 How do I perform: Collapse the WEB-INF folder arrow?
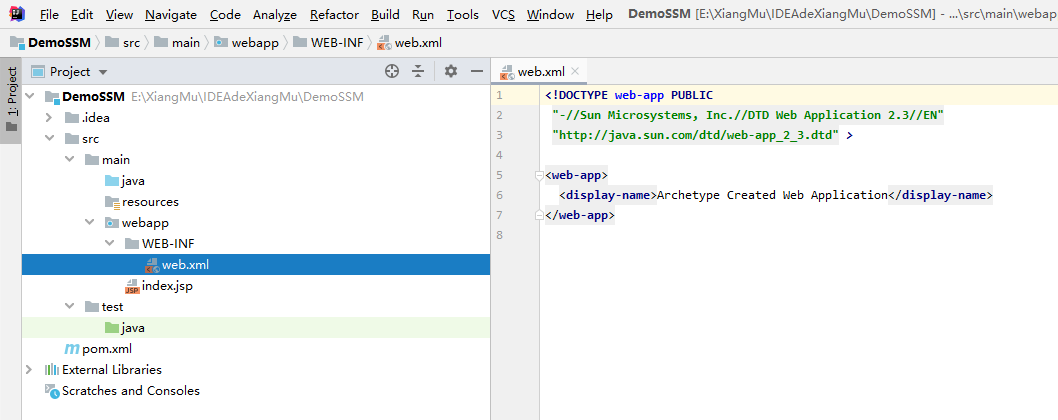109,244
